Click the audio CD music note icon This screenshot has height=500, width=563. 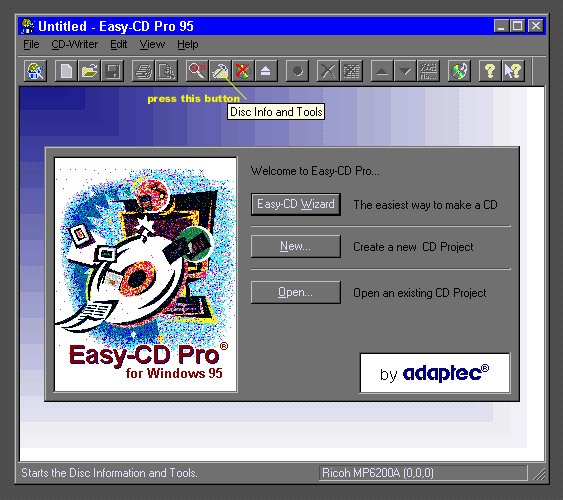[x=459, y=71]
